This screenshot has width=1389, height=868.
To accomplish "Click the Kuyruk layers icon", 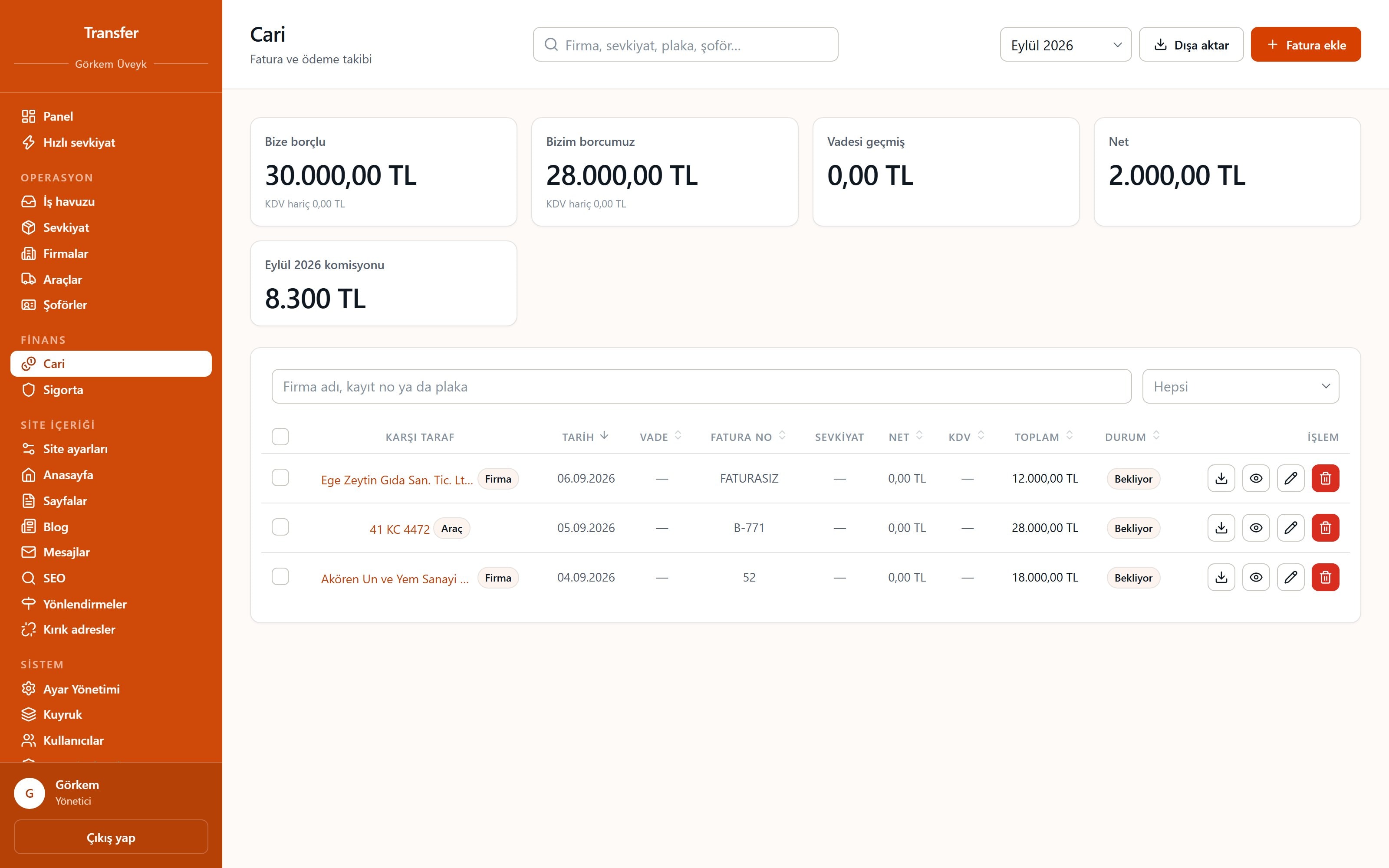I will point(28,714).
